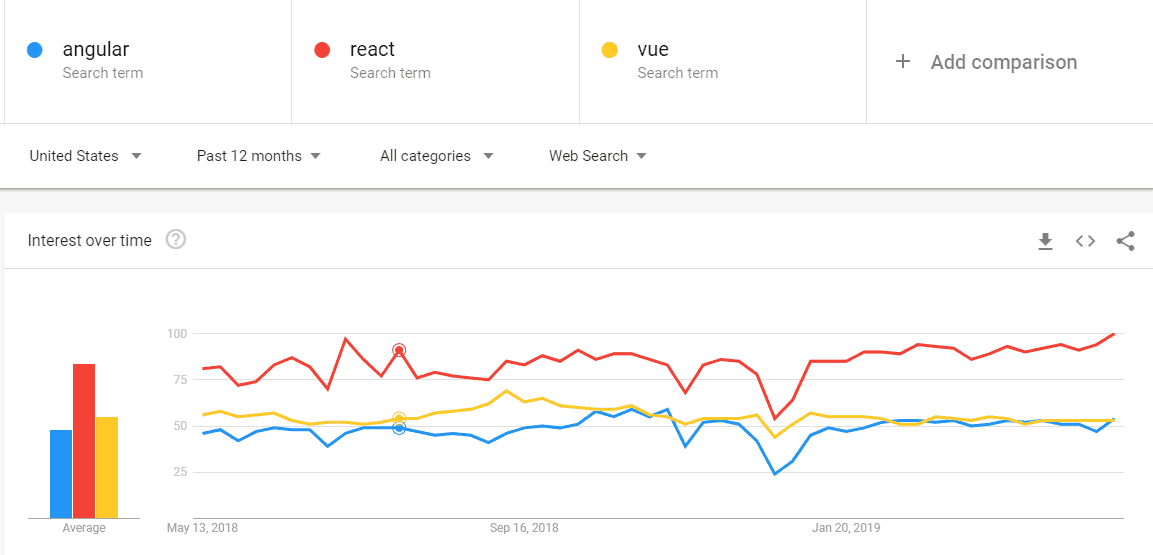Expand the Past 12 months time range
The height and width of the screenshot is (555, 1153).
click(258, 156)
